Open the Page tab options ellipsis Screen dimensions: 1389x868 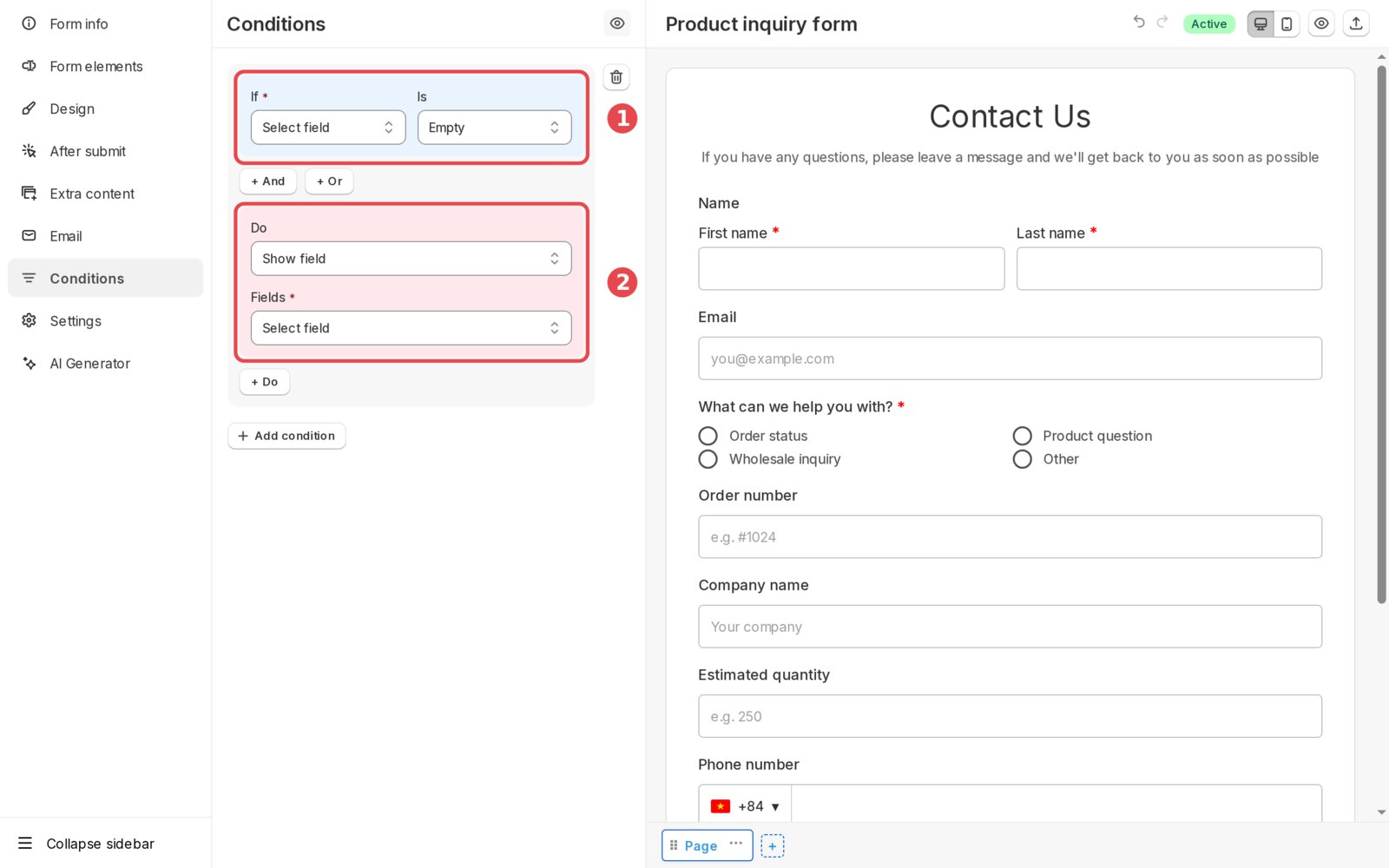(x=736, y=844)
